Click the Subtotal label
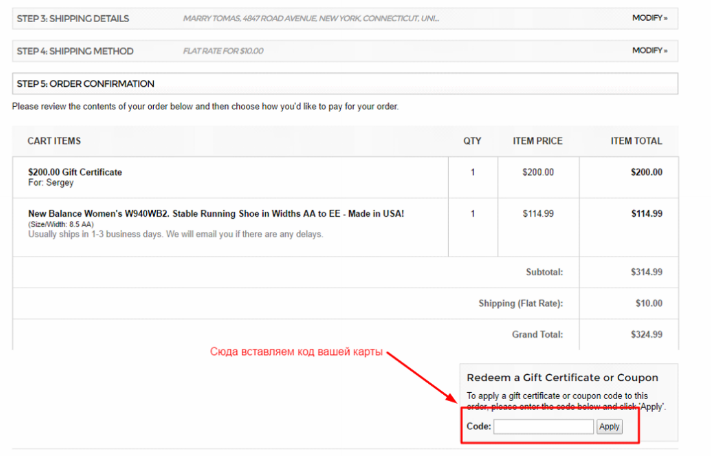Viewport: 711px width, 456px height. [544, 272]
